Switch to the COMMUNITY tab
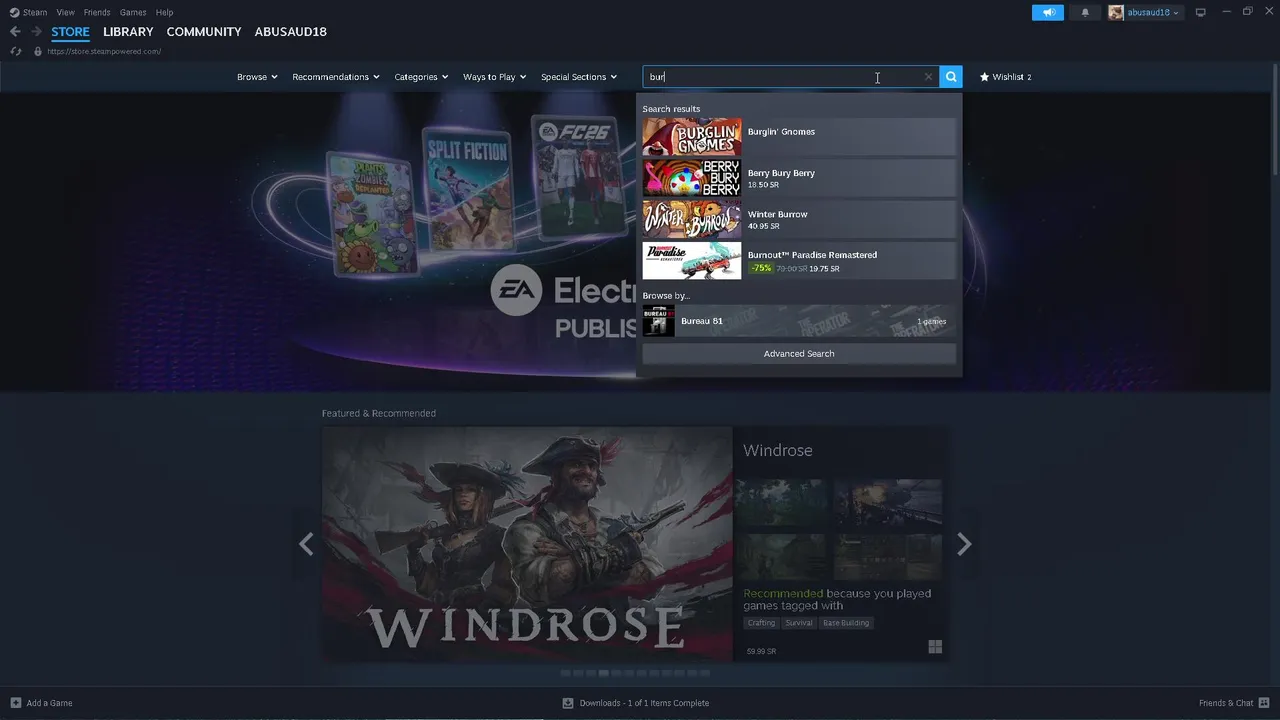 point(204,32)
